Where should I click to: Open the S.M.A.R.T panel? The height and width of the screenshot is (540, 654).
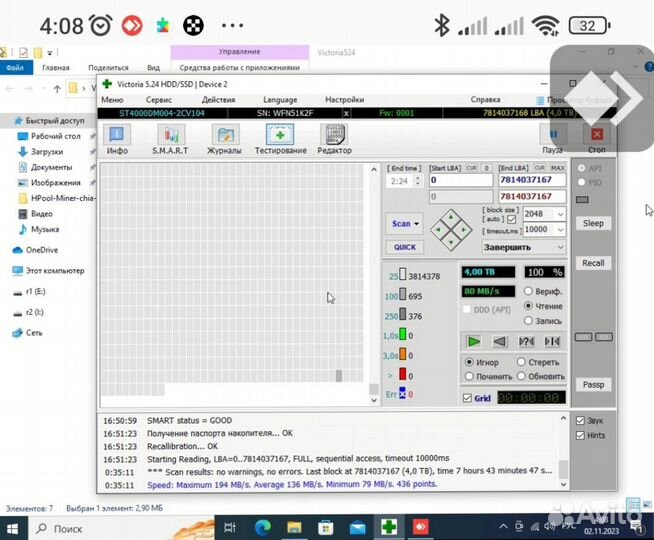pos(170,139)
